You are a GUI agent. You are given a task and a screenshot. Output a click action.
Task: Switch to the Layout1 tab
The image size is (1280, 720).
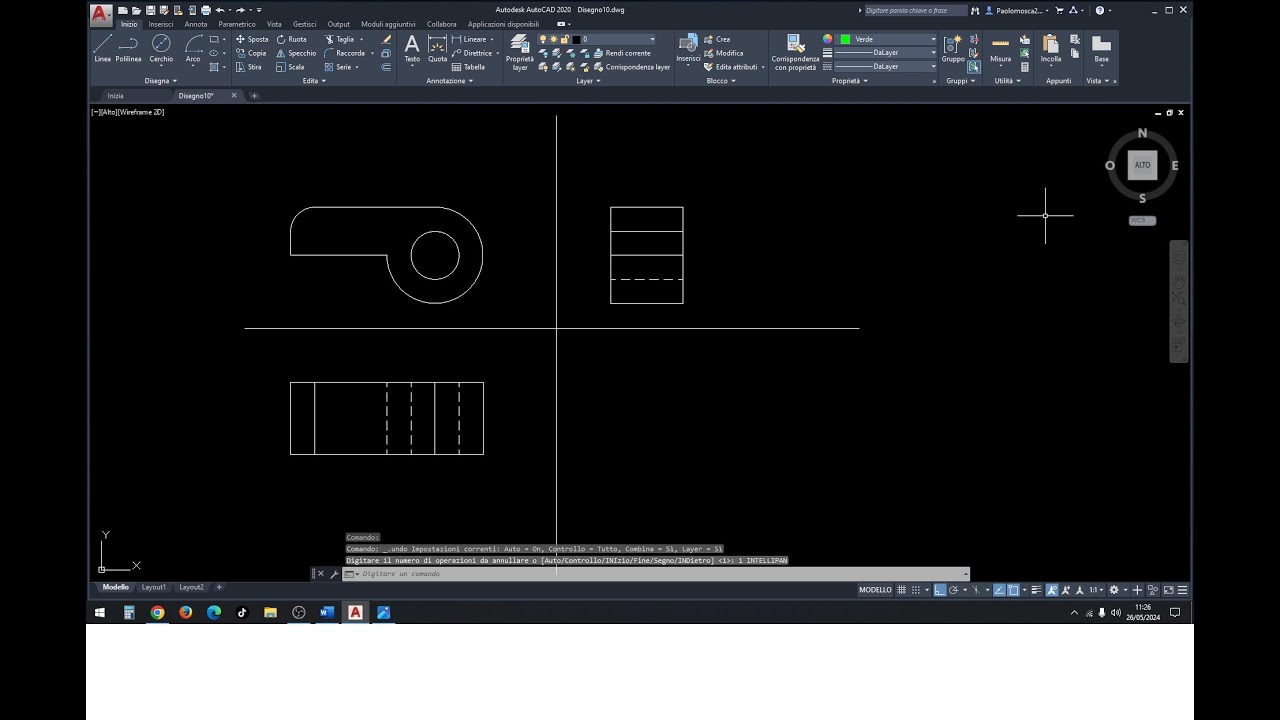(x=153, y=588)
